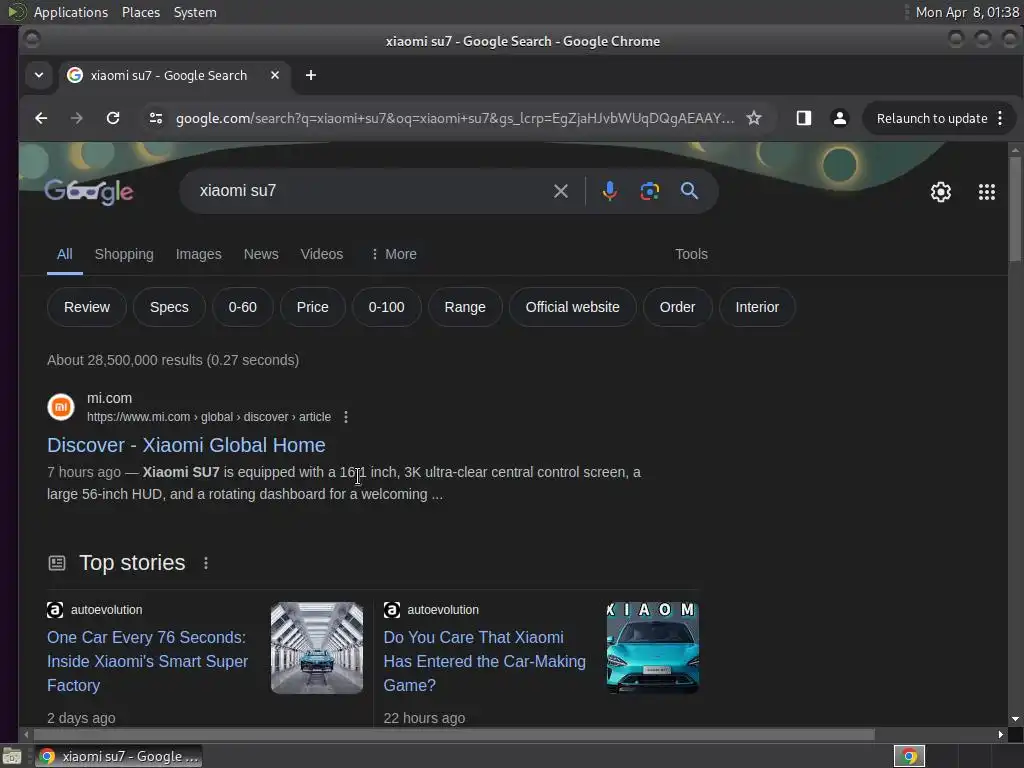Go back using browser back arrow

pos(41,118)
